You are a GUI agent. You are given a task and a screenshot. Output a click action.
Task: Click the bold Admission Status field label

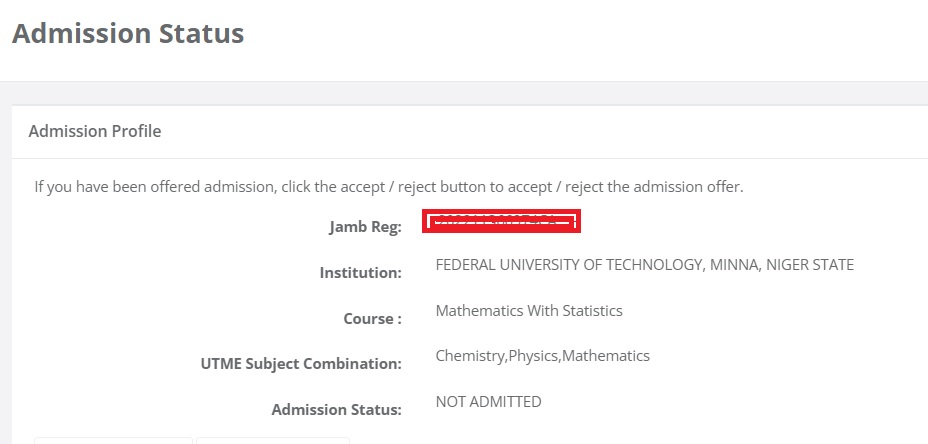pos(336,410)
